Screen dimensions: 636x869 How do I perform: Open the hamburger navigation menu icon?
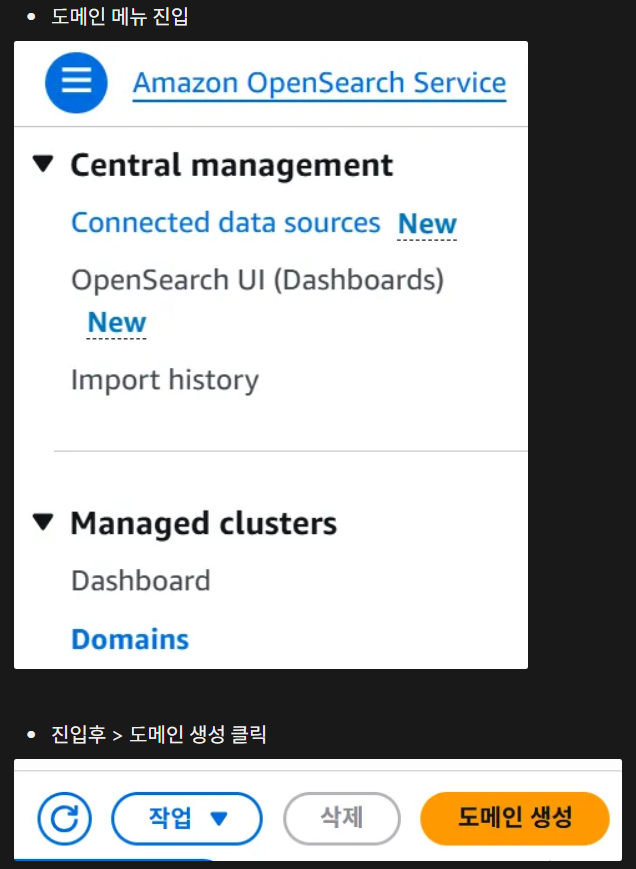[x=76, y=83]
